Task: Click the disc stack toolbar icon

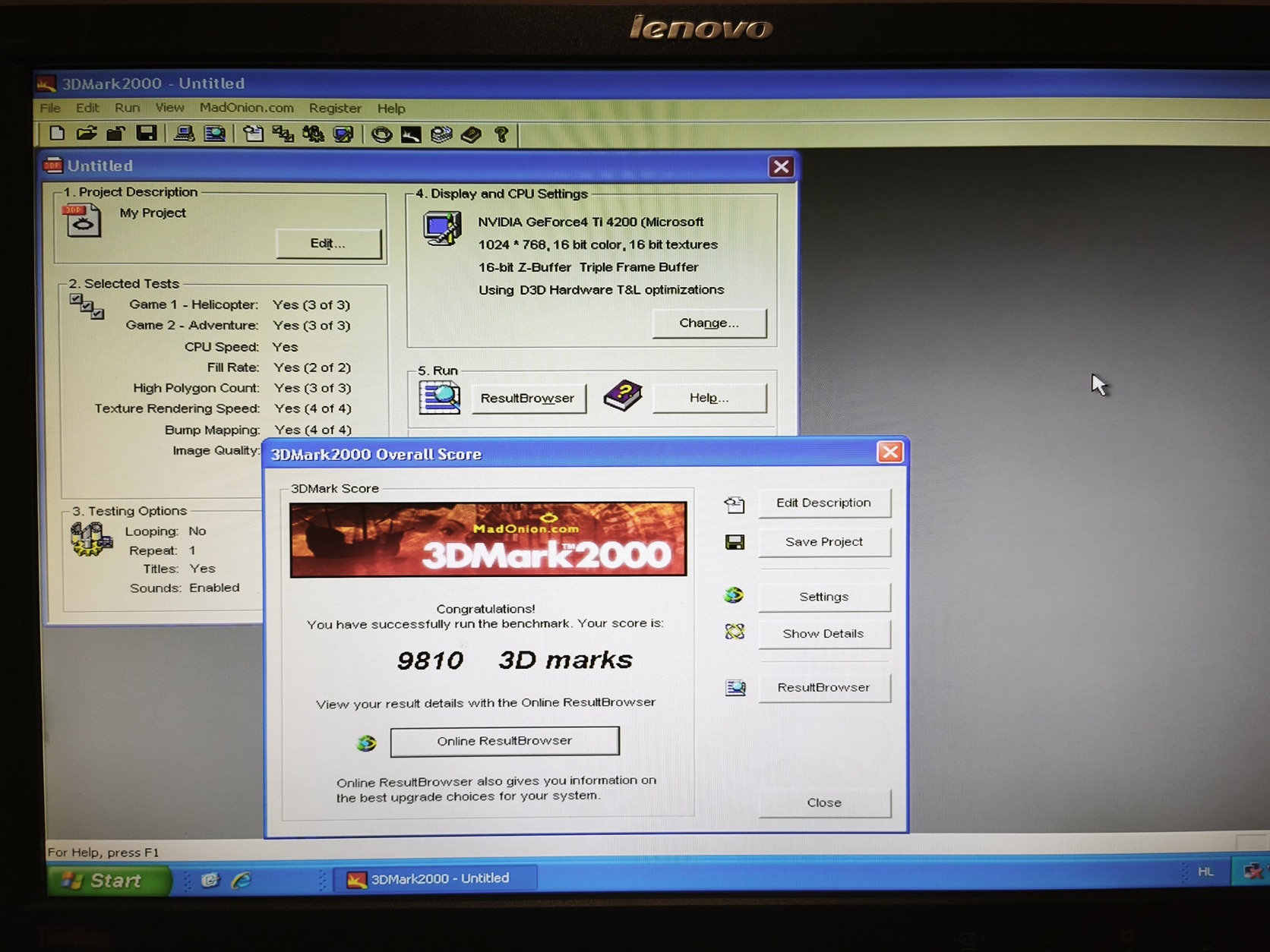Action: click(x=441, y=134)
